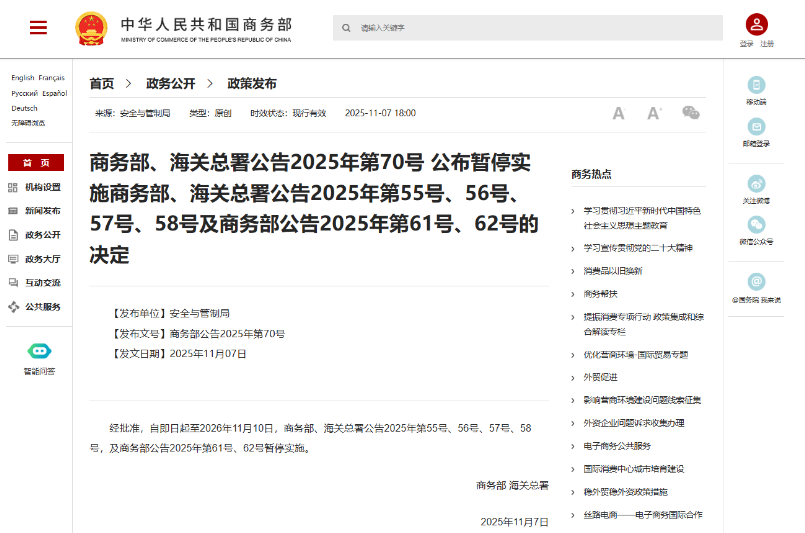Click the 【发布文号】商务部公告2025年第70号 line
The width and height of the screenshot is (805, 533).
(x=198, y=334)
